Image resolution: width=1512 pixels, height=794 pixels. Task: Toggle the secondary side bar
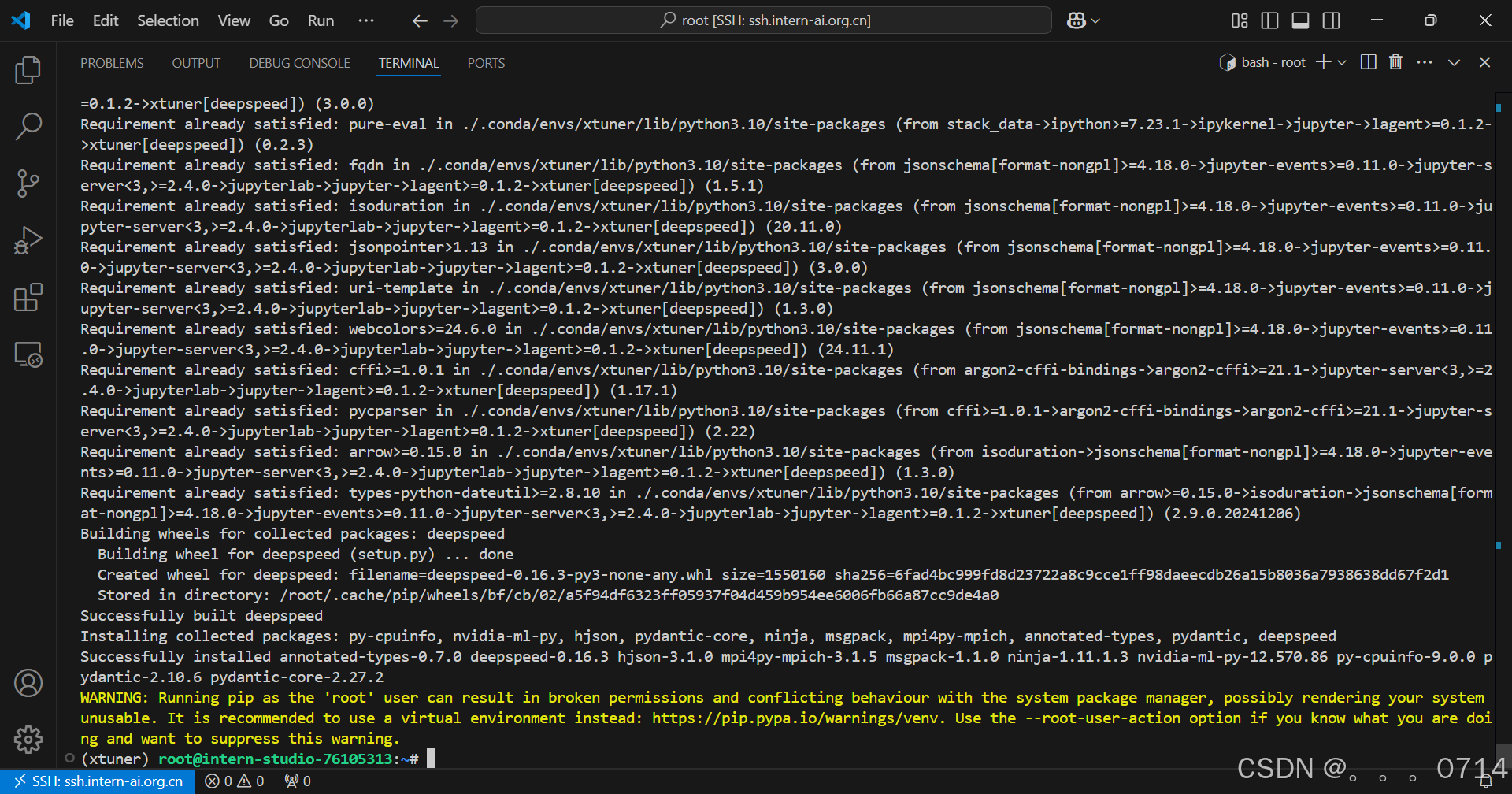[x=1331, y=20]
